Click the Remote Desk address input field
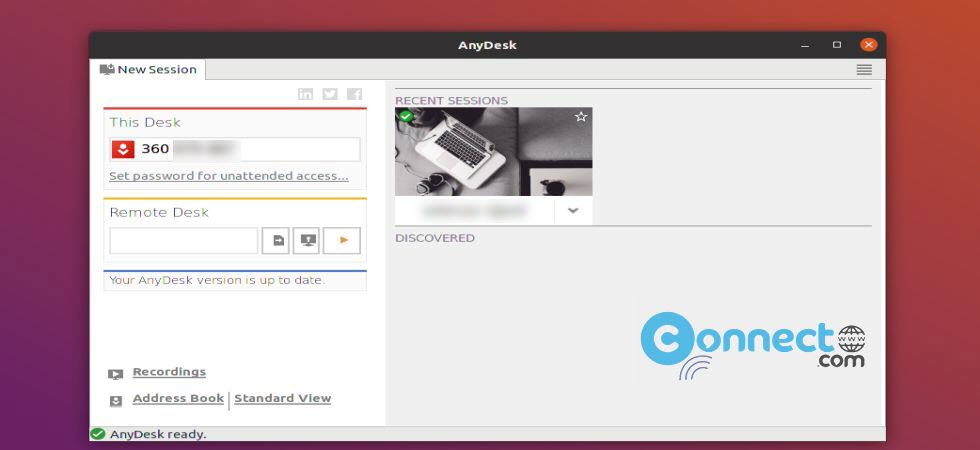980x450 pixels. point(184,241)
